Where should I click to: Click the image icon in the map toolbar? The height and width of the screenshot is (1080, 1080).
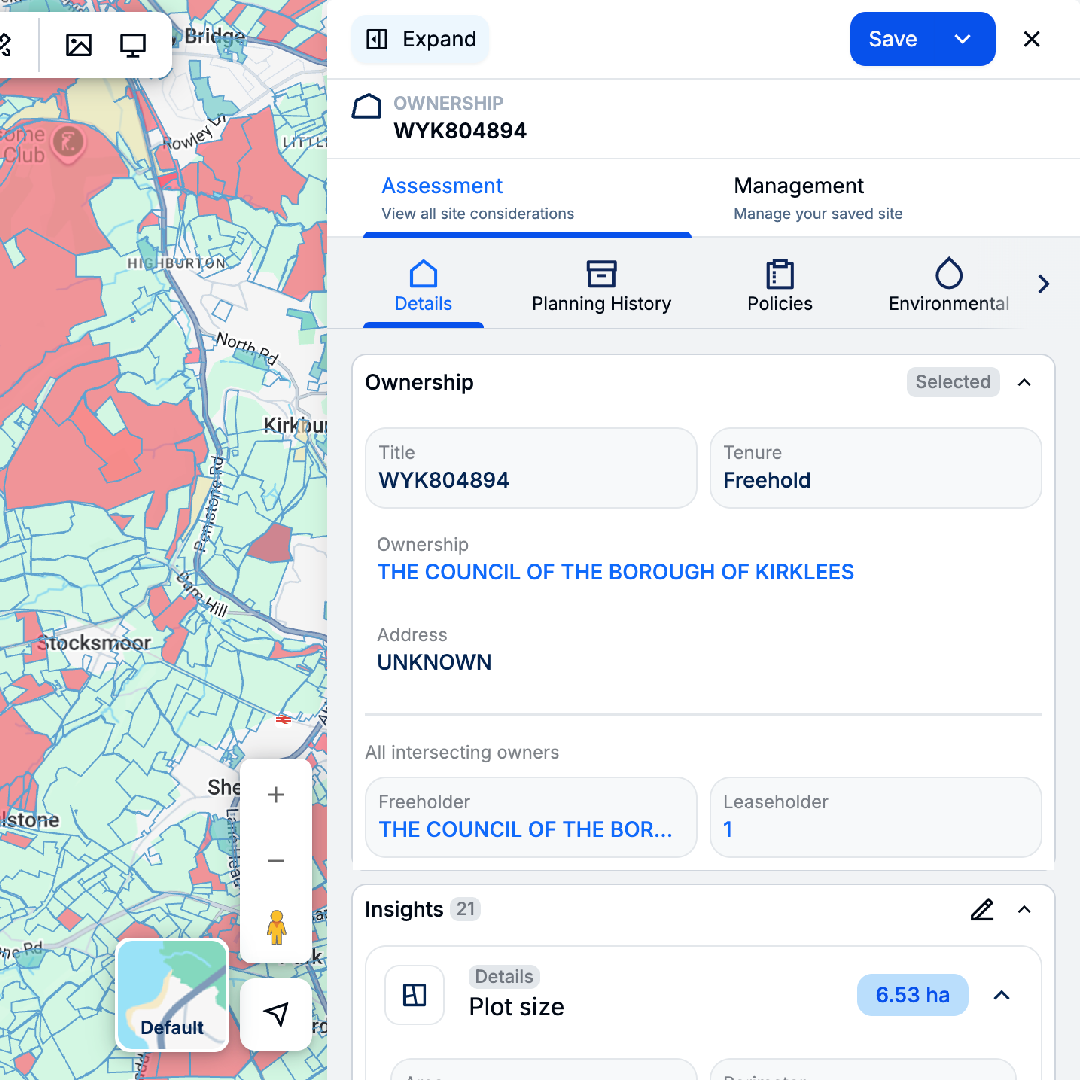pyautogui.click(x=79, y=45)
